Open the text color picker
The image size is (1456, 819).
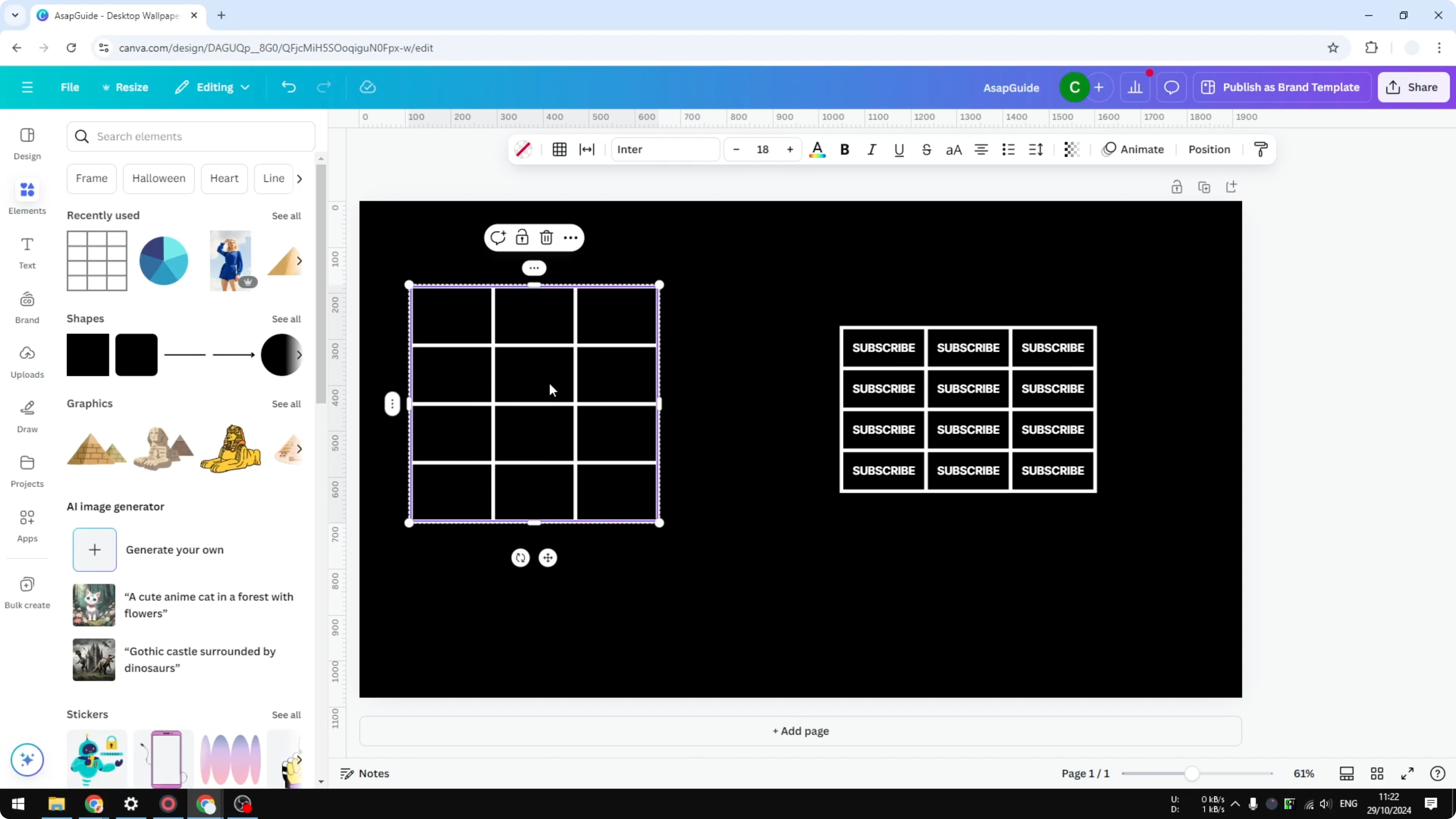tap(817, 149)
